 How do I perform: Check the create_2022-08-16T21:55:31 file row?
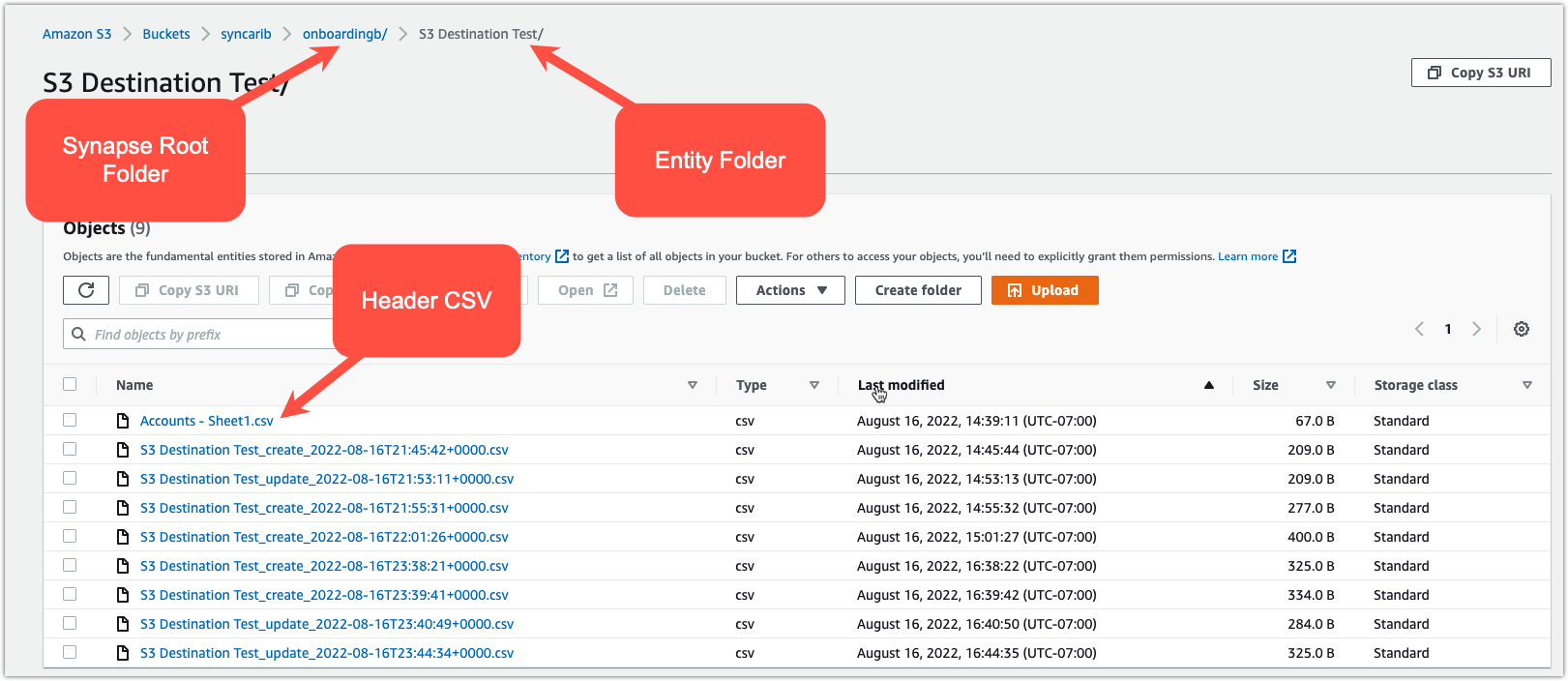(70, 507)
